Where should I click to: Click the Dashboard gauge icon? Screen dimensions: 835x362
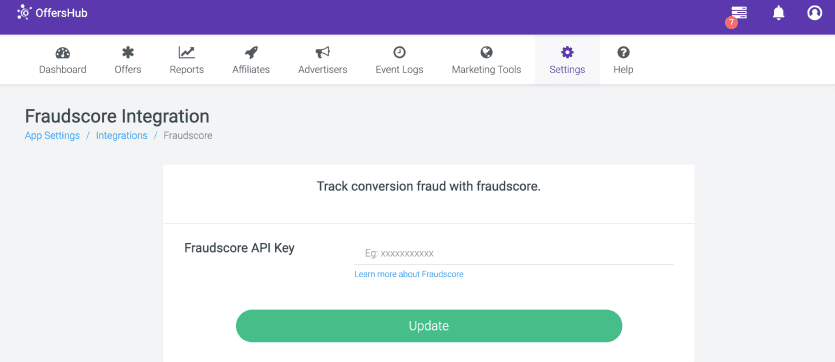[x=62, y=53]
